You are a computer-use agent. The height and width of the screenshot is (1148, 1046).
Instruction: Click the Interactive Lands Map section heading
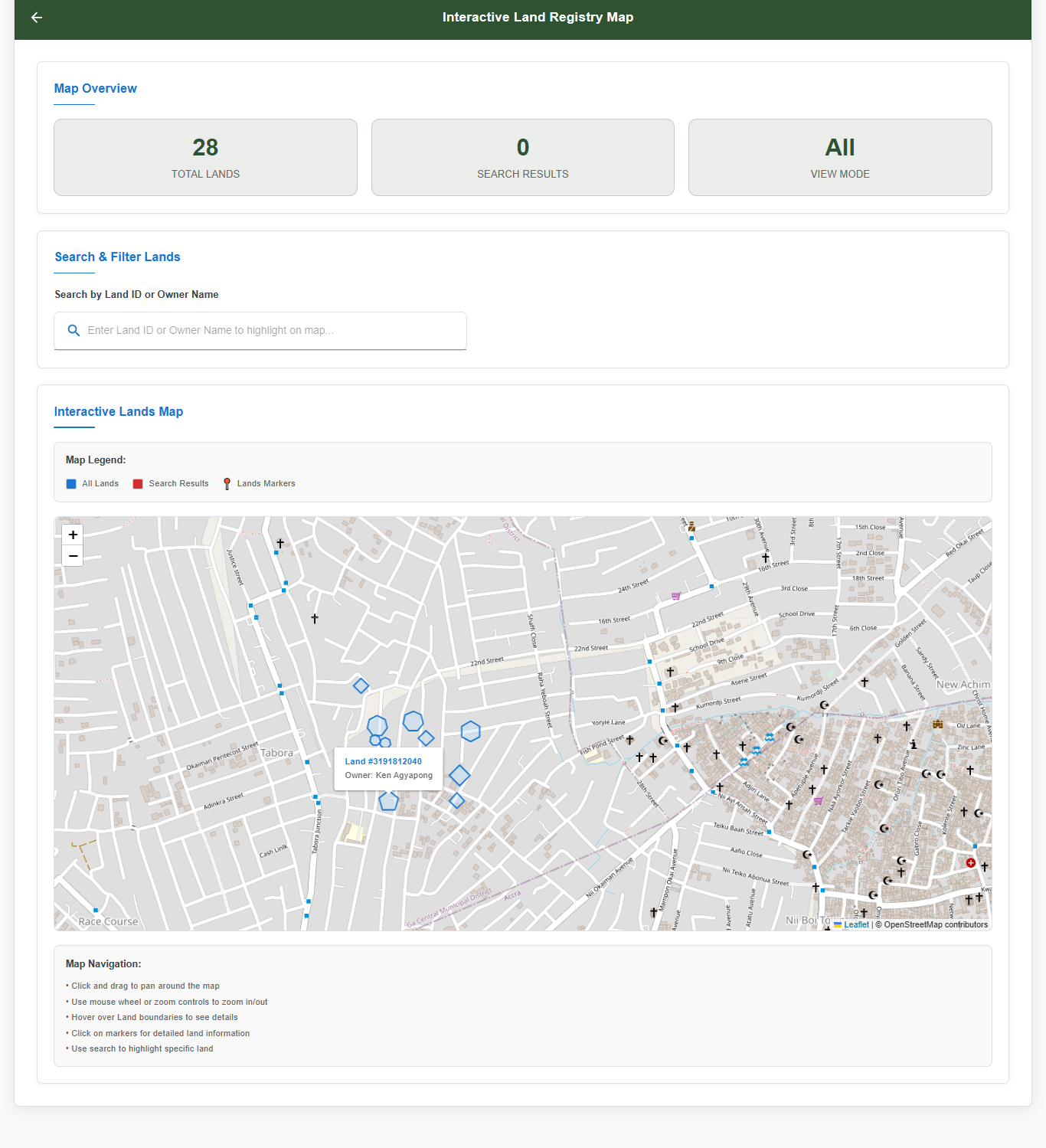(x=119, y=412)
